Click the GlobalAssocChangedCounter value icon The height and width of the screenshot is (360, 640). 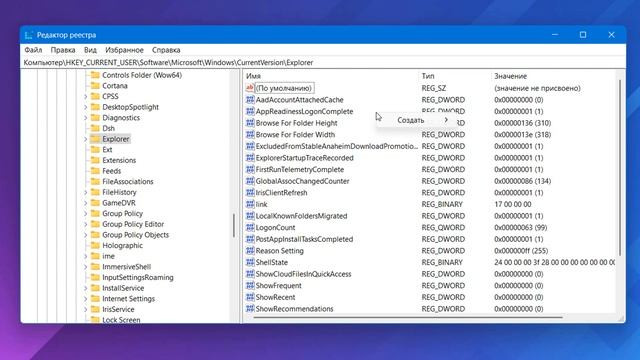tap(250, 181)
